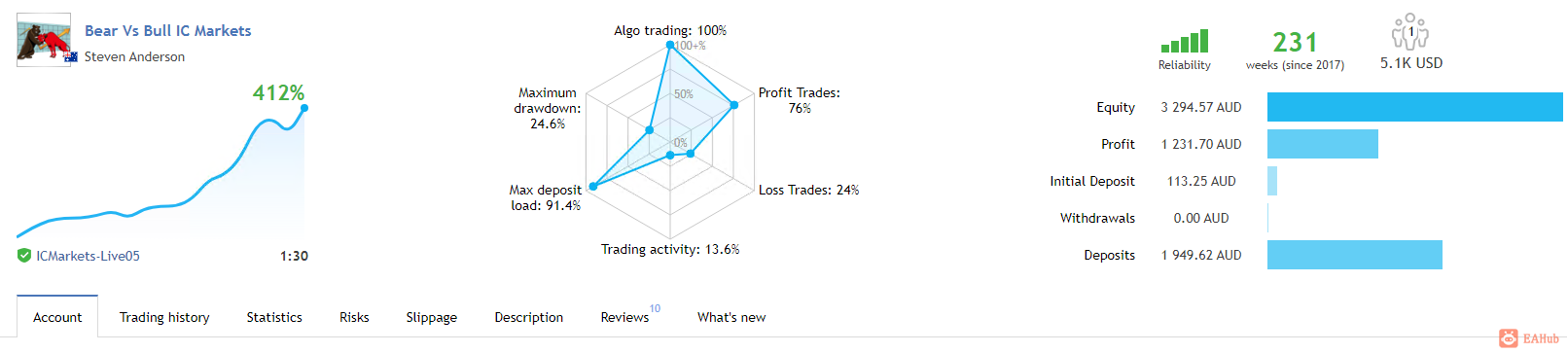Click the Equity bar in chart
The height and width of the screenshot is (353, 1568).
point(1414,107)
